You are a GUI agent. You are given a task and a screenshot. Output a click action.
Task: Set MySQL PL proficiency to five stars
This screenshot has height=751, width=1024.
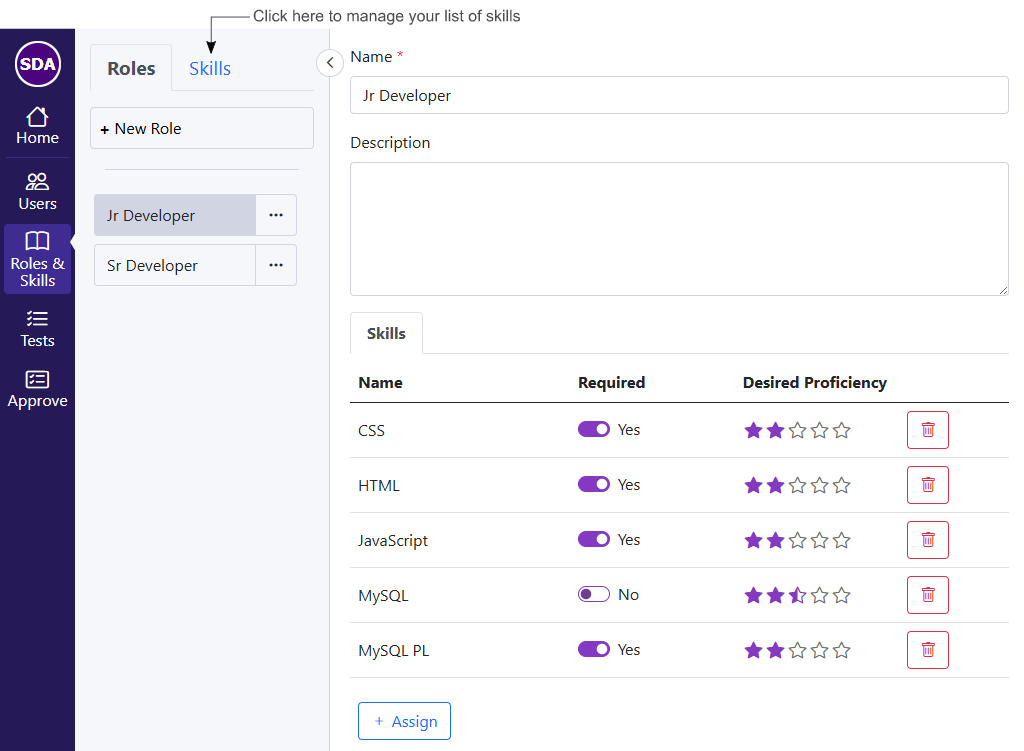(x=842, y=650)
